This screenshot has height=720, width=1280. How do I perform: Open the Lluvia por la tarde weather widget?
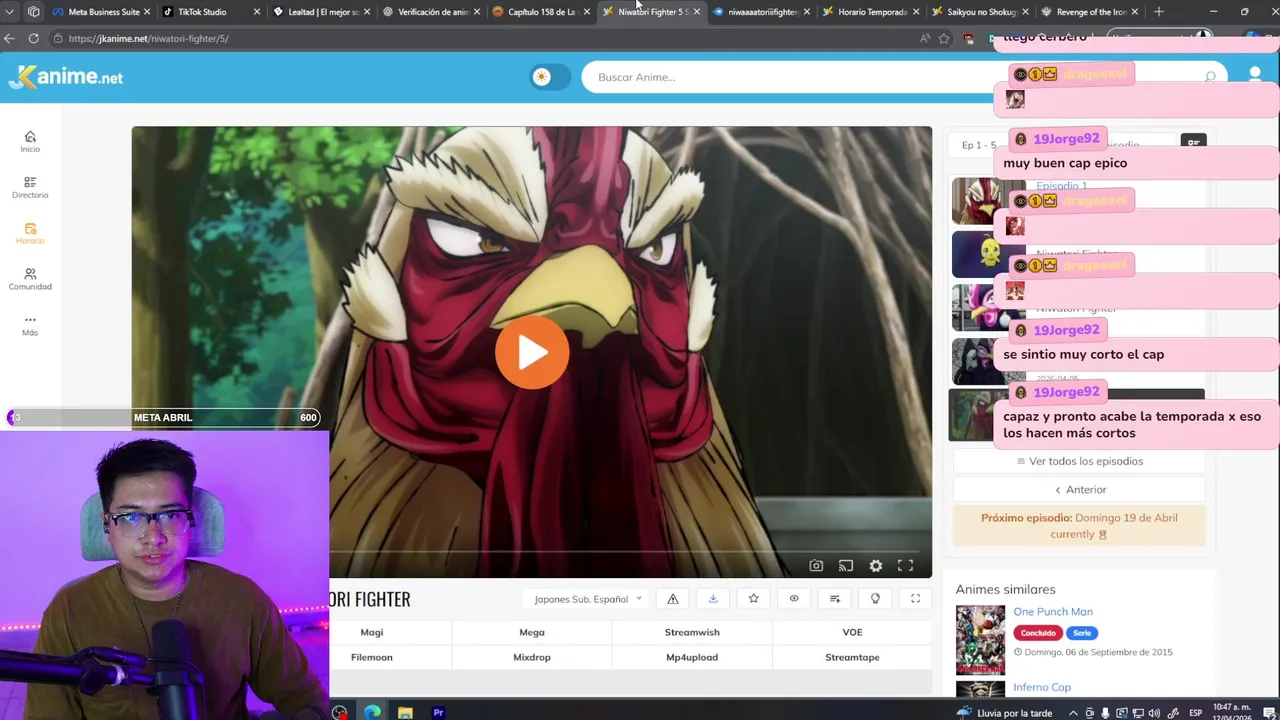coord(1004,712)
